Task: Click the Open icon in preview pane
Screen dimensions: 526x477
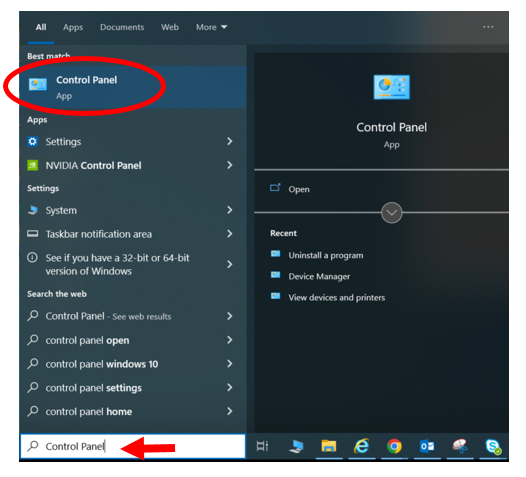Action: coord(275,188)
